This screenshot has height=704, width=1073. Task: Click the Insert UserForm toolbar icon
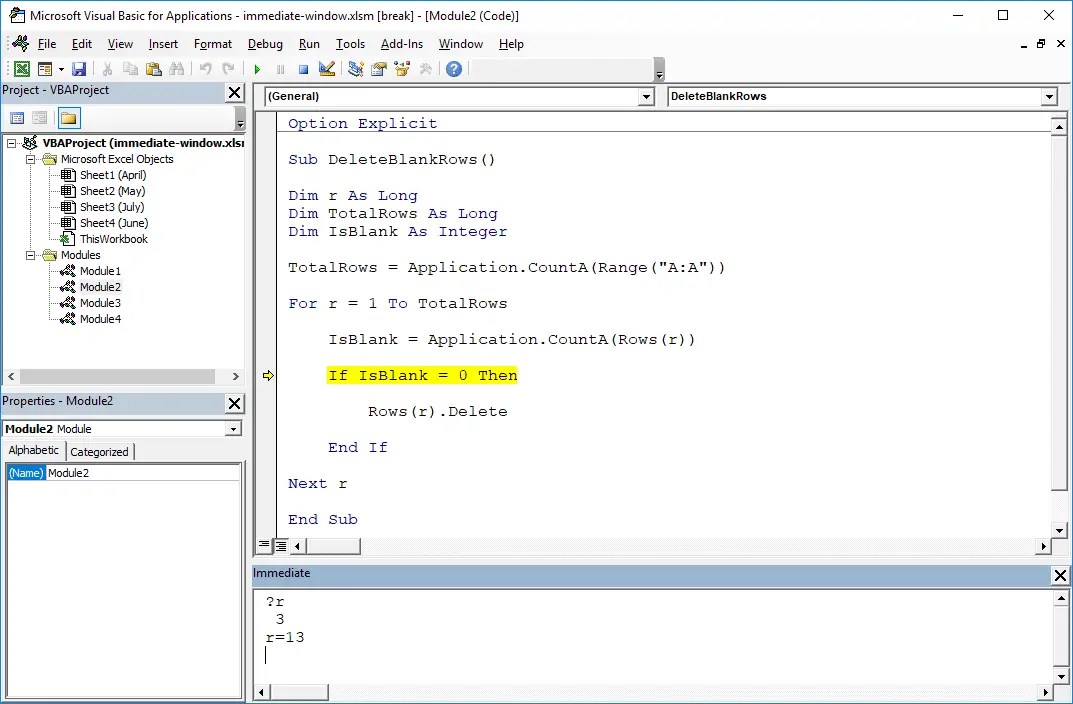(45, 68)
